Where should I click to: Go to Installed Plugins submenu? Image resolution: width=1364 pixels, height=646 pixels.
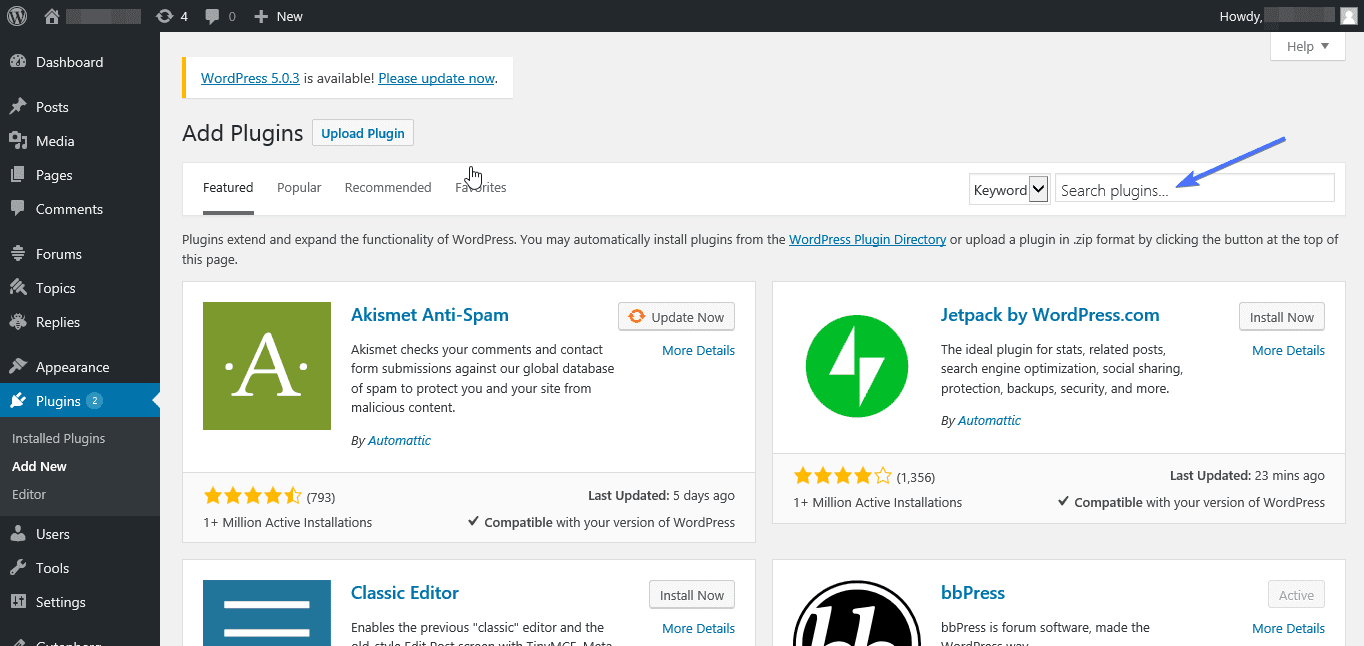(58, 438)
